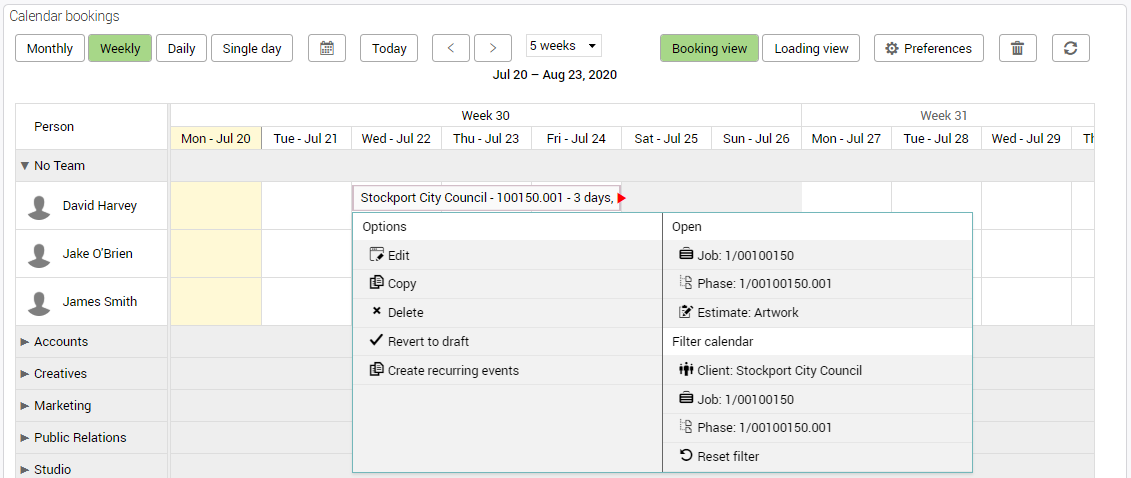Choose Revert to draft from context menu
Viewport: 1131px width, 478px height.
coord(428,341)
